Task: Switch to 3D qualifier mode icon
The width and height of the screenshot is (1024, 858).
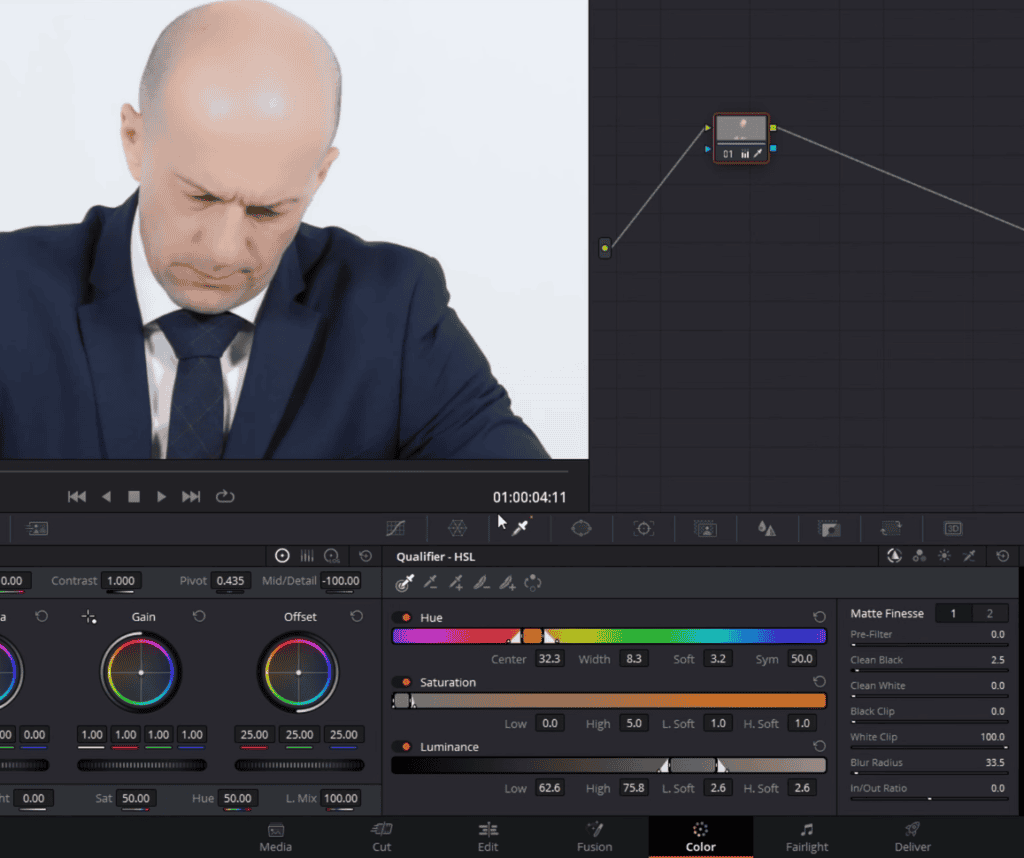Action: (x=969, y=556)
